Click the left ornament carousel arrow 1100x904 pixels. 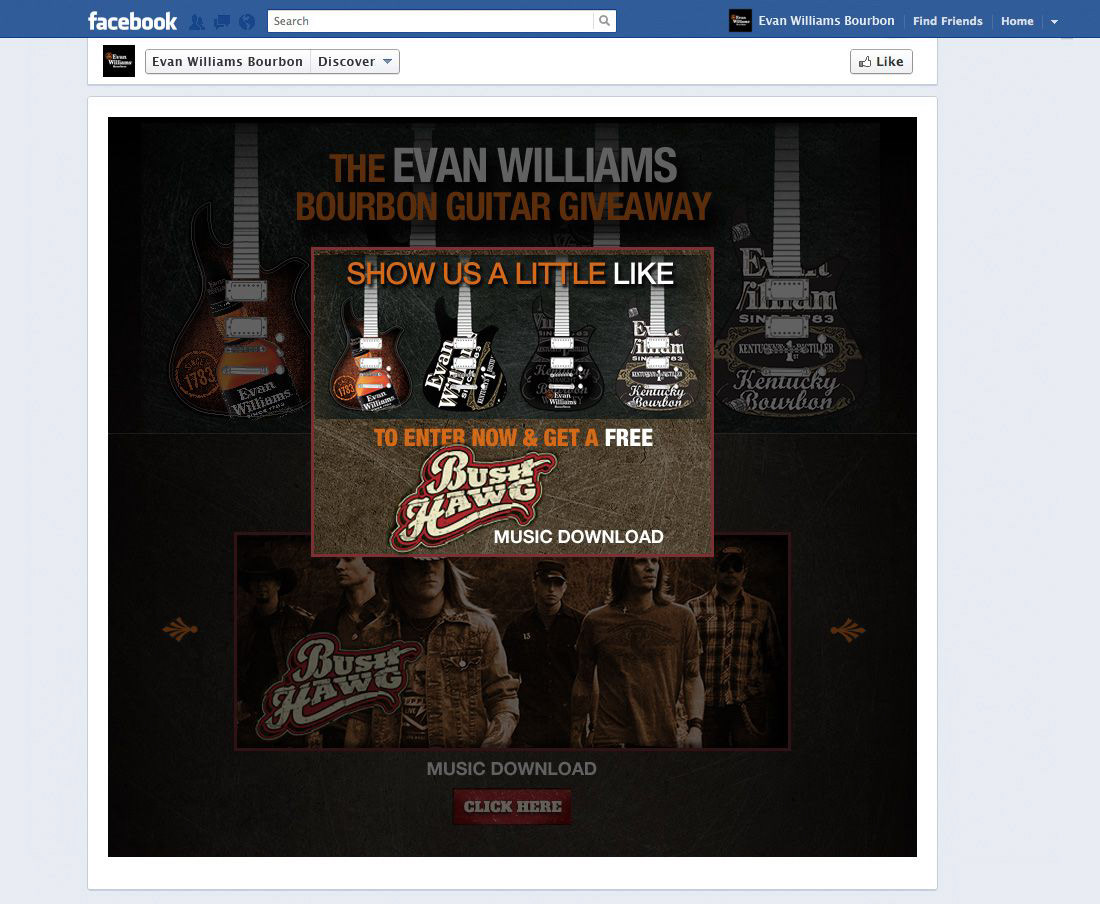(180, 630)
